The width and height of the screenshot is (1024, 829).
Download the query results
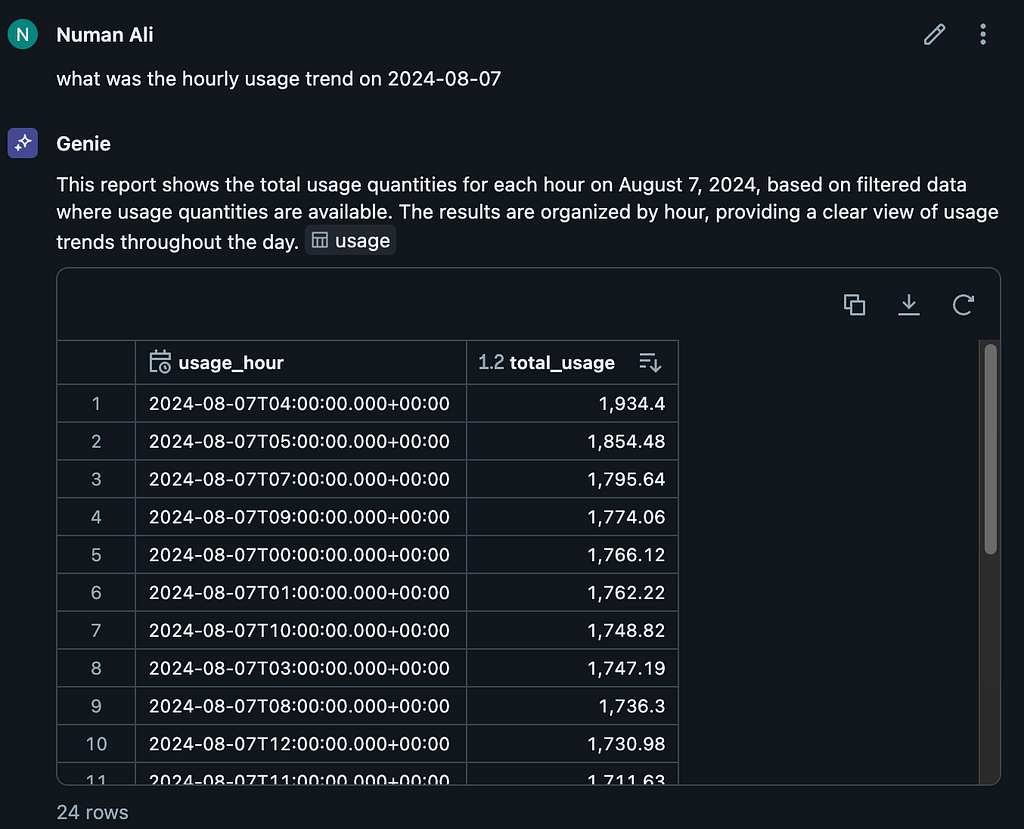coord(908,305)
